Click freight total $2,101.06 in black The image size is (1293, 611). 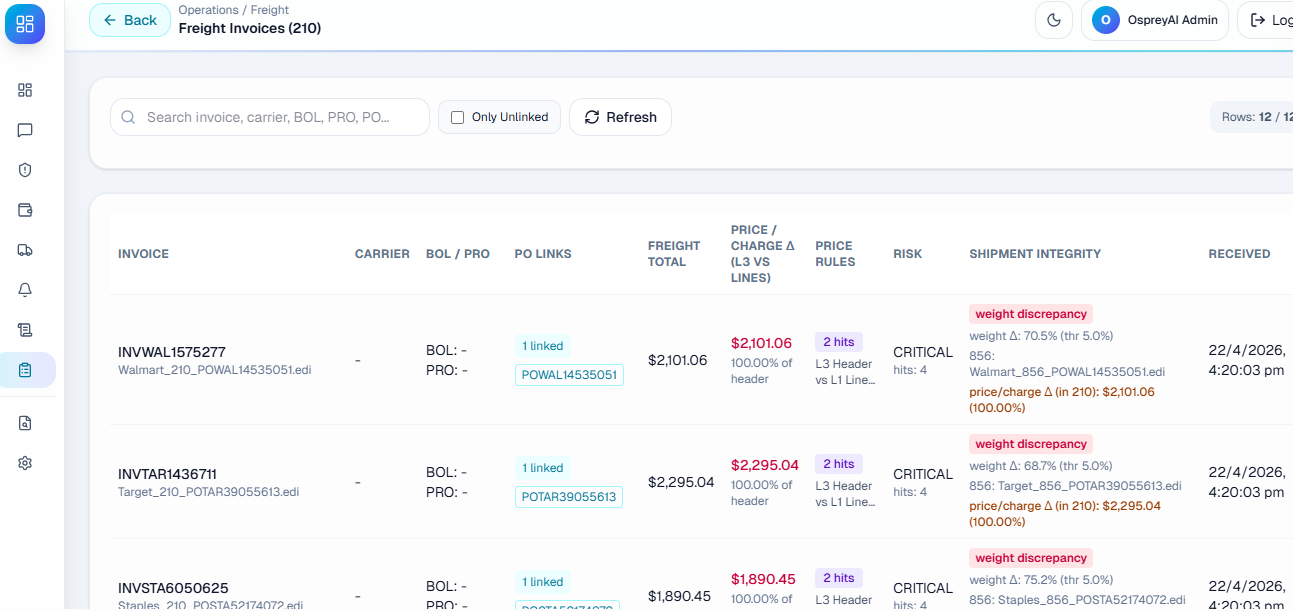pyautogui.click(x=677, y=360)
